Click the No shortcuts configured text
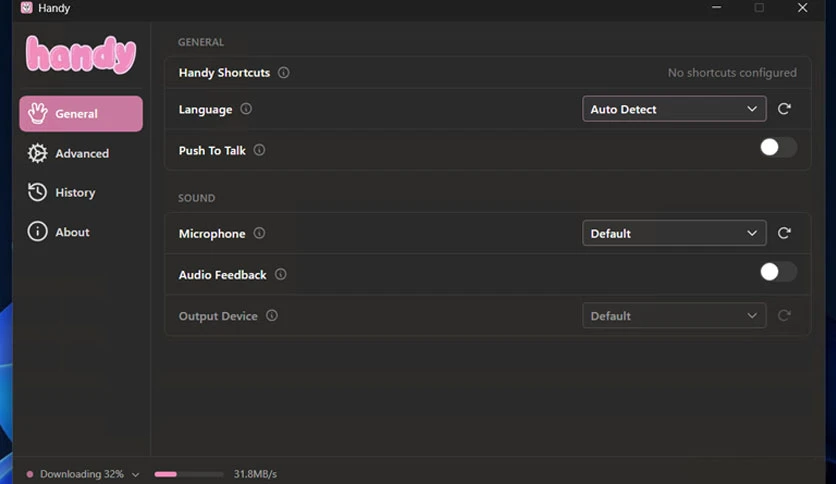This screenshot has height=484, width=836. 732,72
